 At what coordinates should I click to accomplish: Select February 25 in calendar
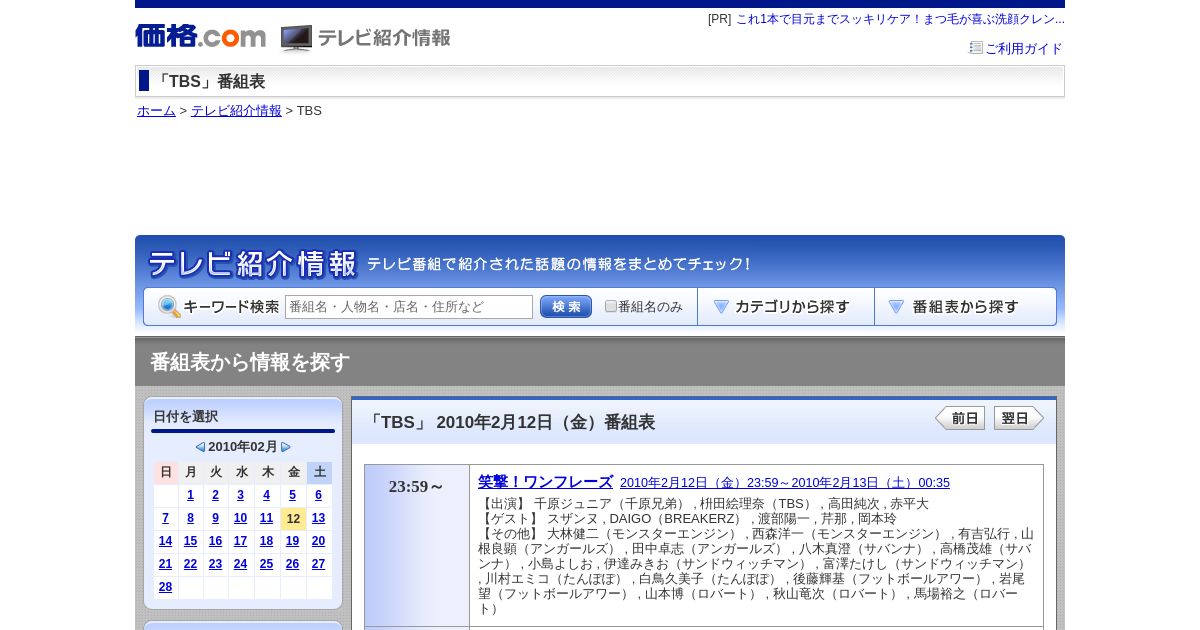(267, 564)
